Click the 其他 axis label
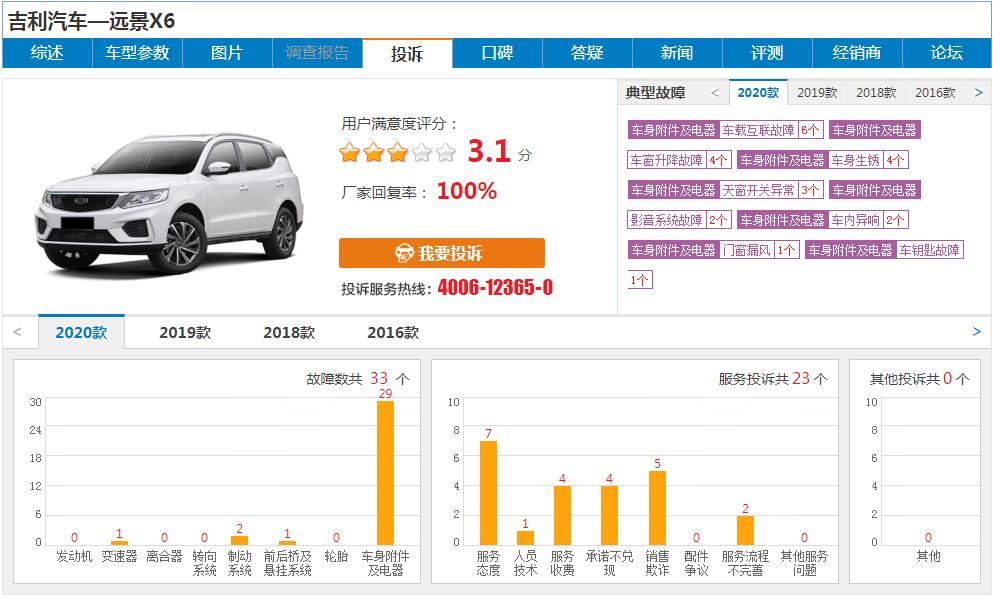This screenshot has height=601, width=993. pos(928,556)
